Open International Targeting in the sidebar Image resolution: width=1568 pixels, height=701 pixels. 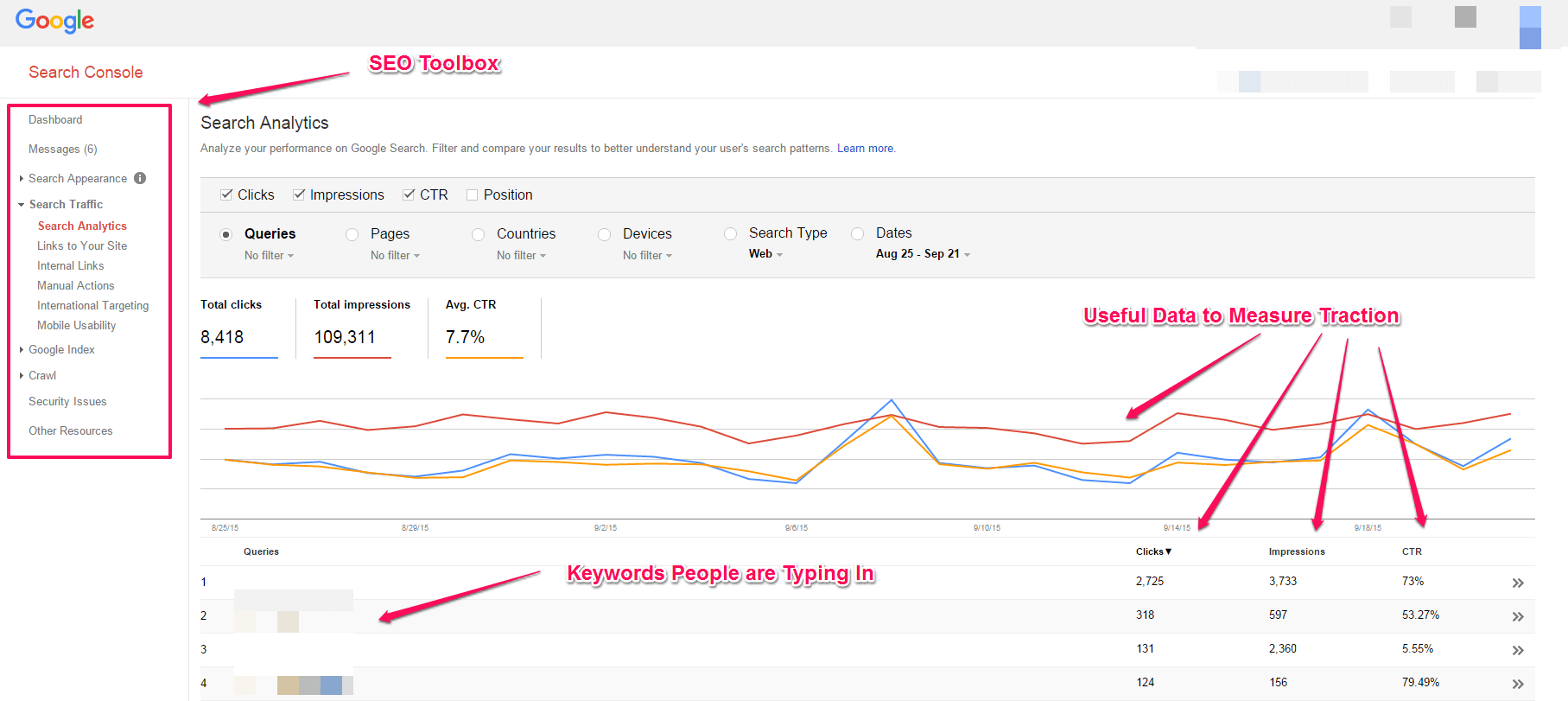(92, 305)
